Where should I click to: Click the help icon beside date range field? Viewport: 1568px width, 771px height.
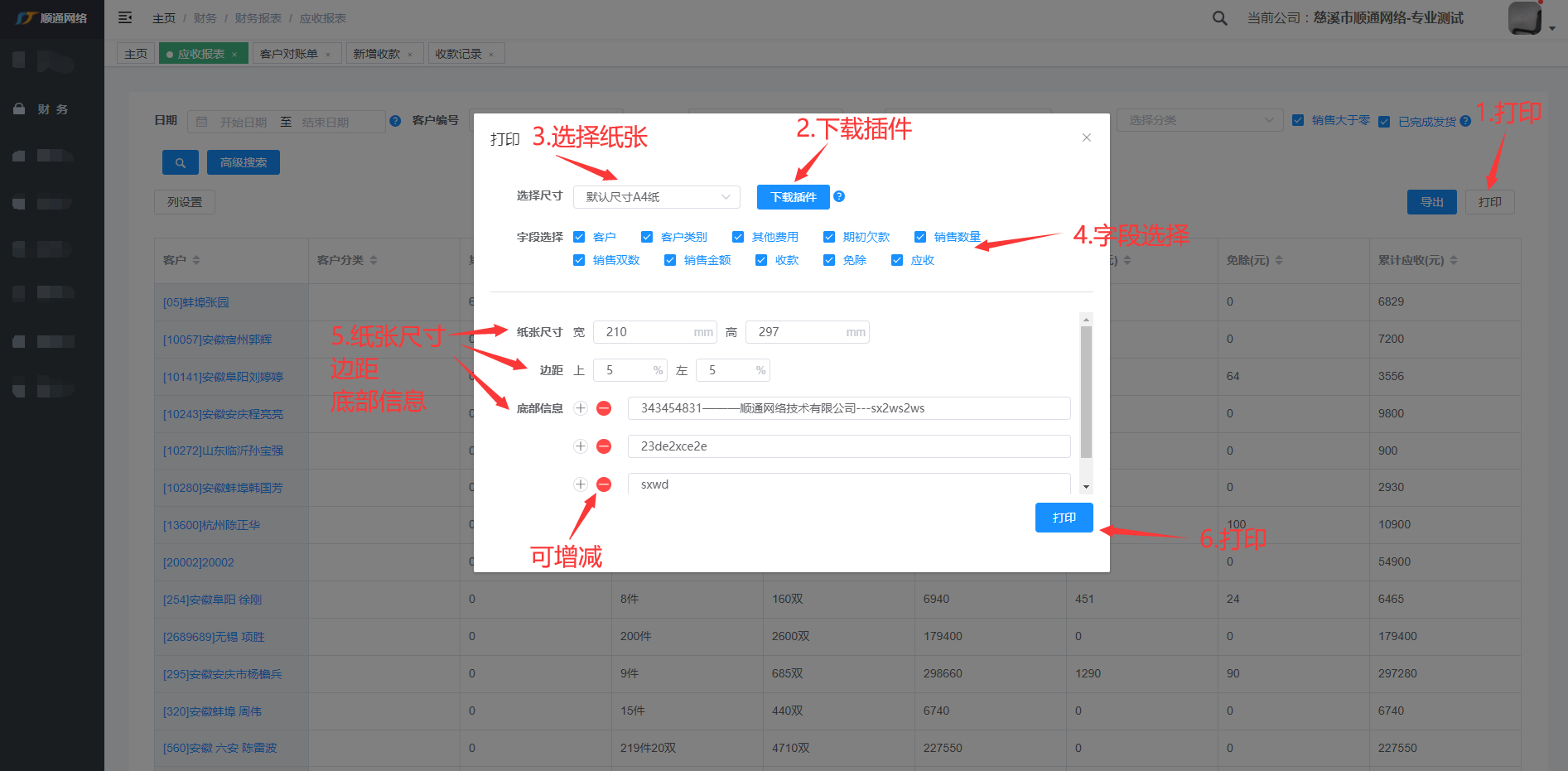[395, 121]
